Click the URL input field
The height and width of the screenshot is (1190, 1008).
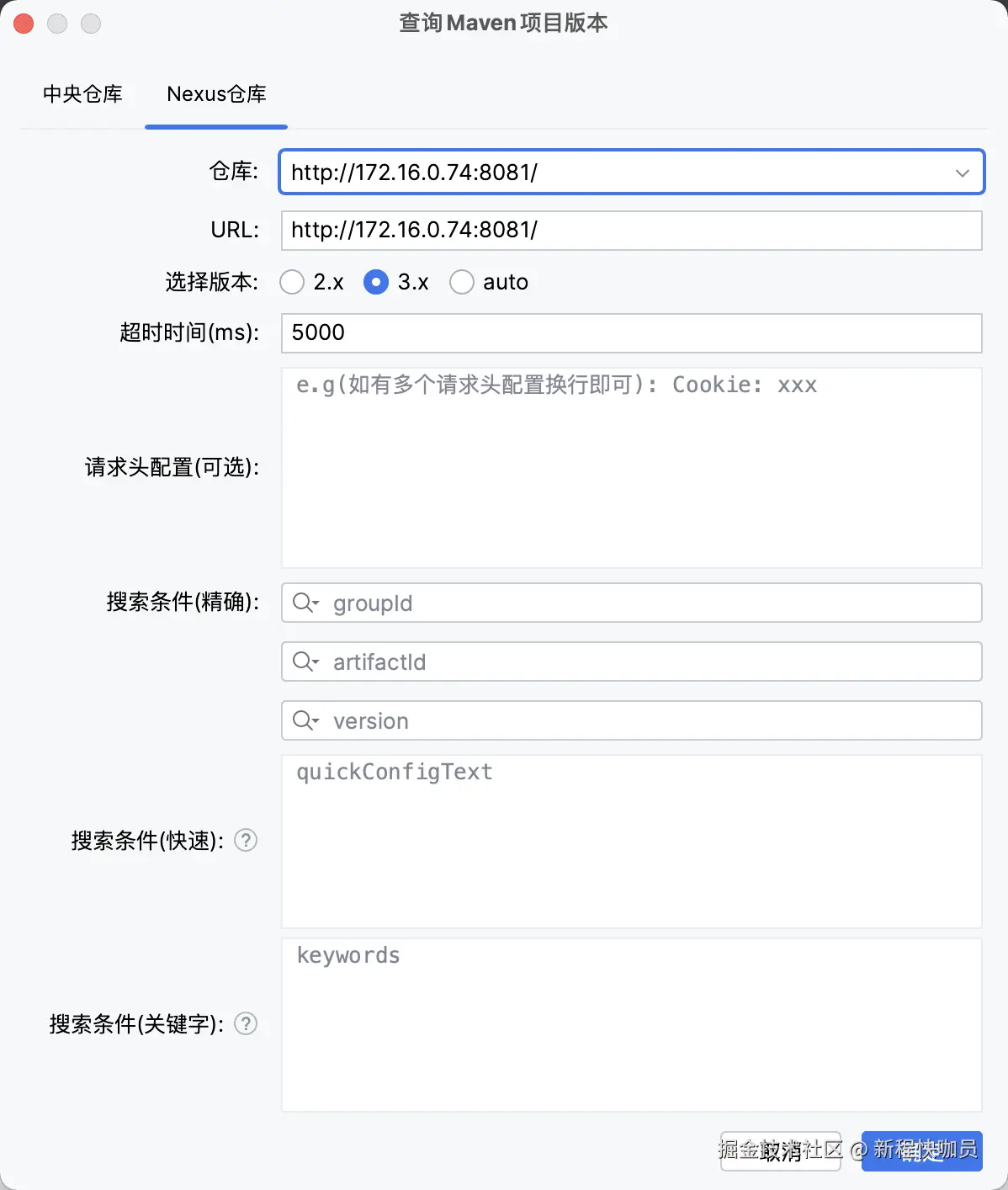[x=631, y=231]
